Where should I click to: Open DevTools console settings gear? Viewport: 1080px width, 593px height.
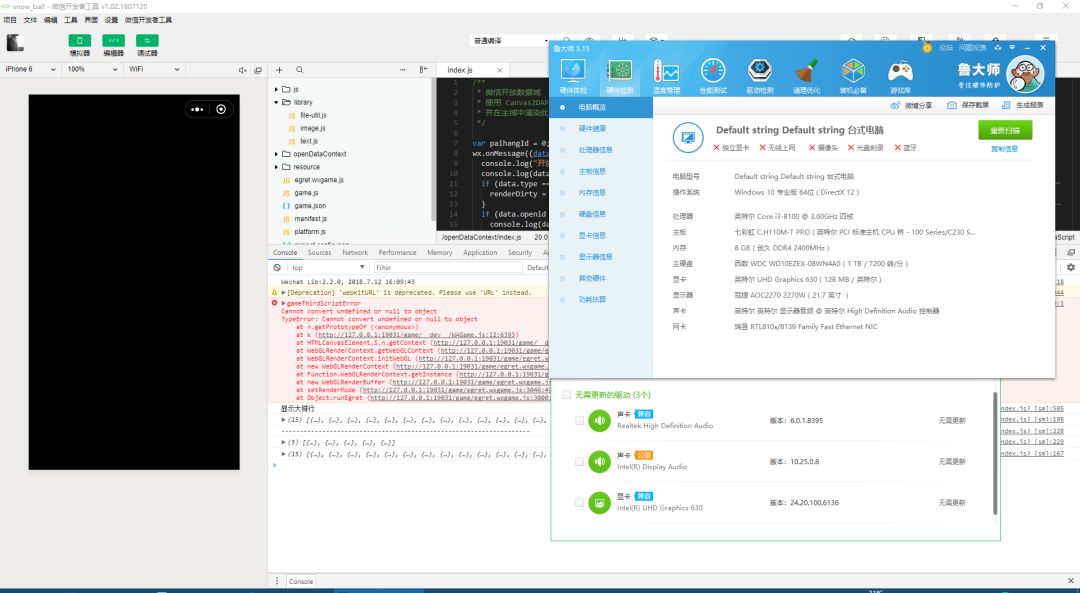pos(1070,267)
